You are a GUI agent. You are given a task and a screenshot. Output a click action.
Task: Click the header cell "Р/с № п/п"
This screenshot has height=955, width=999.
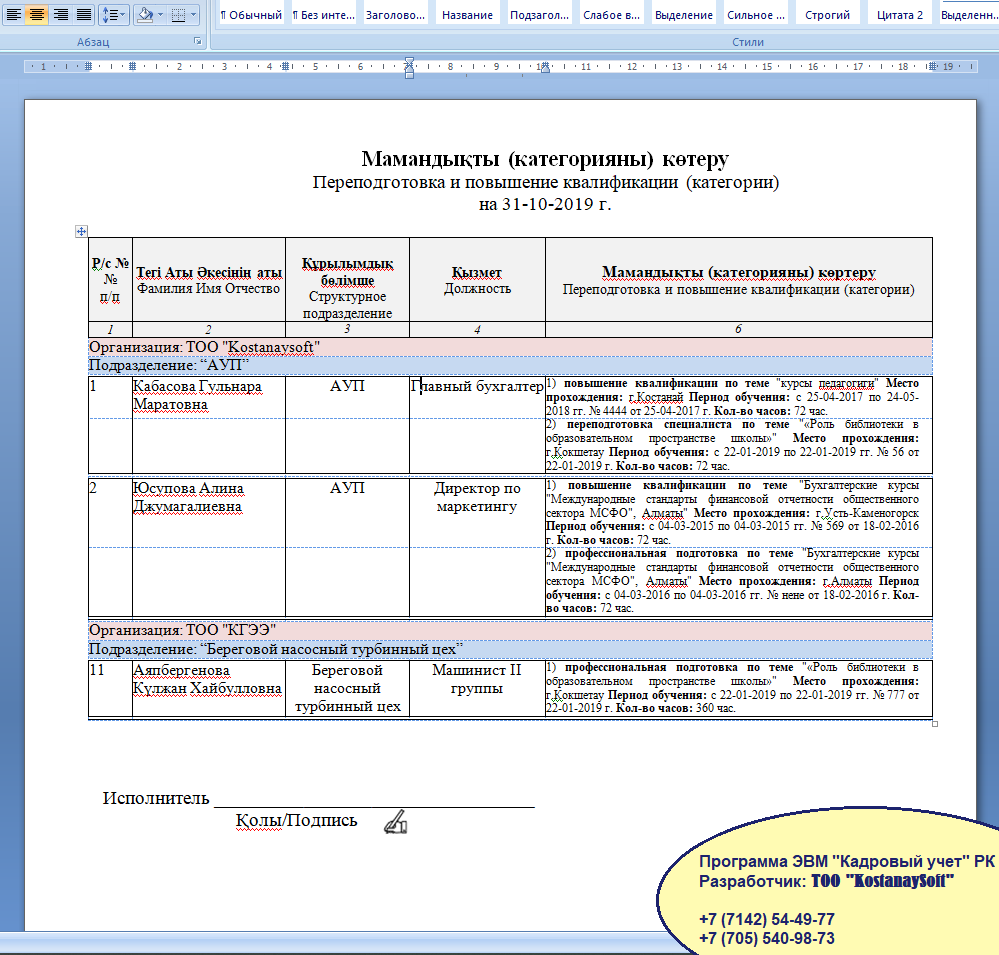[x=110, y=280]
